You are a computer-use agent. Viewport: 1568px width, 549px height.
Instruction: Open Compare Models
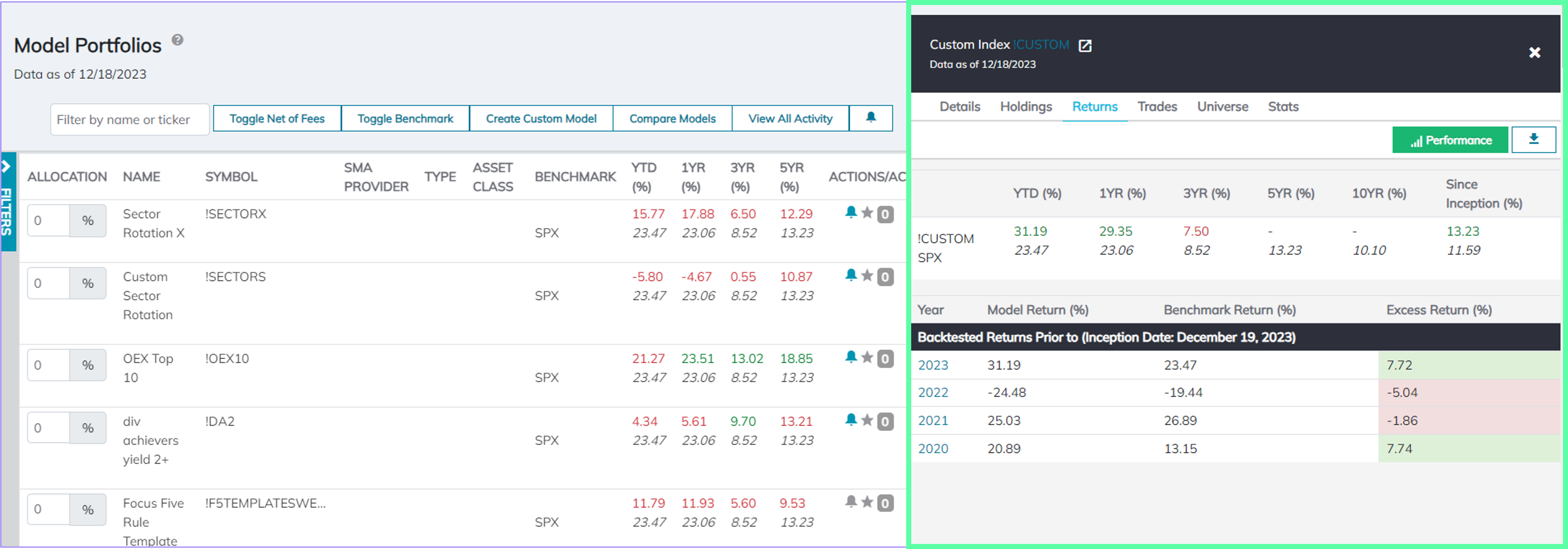point(672,118)
